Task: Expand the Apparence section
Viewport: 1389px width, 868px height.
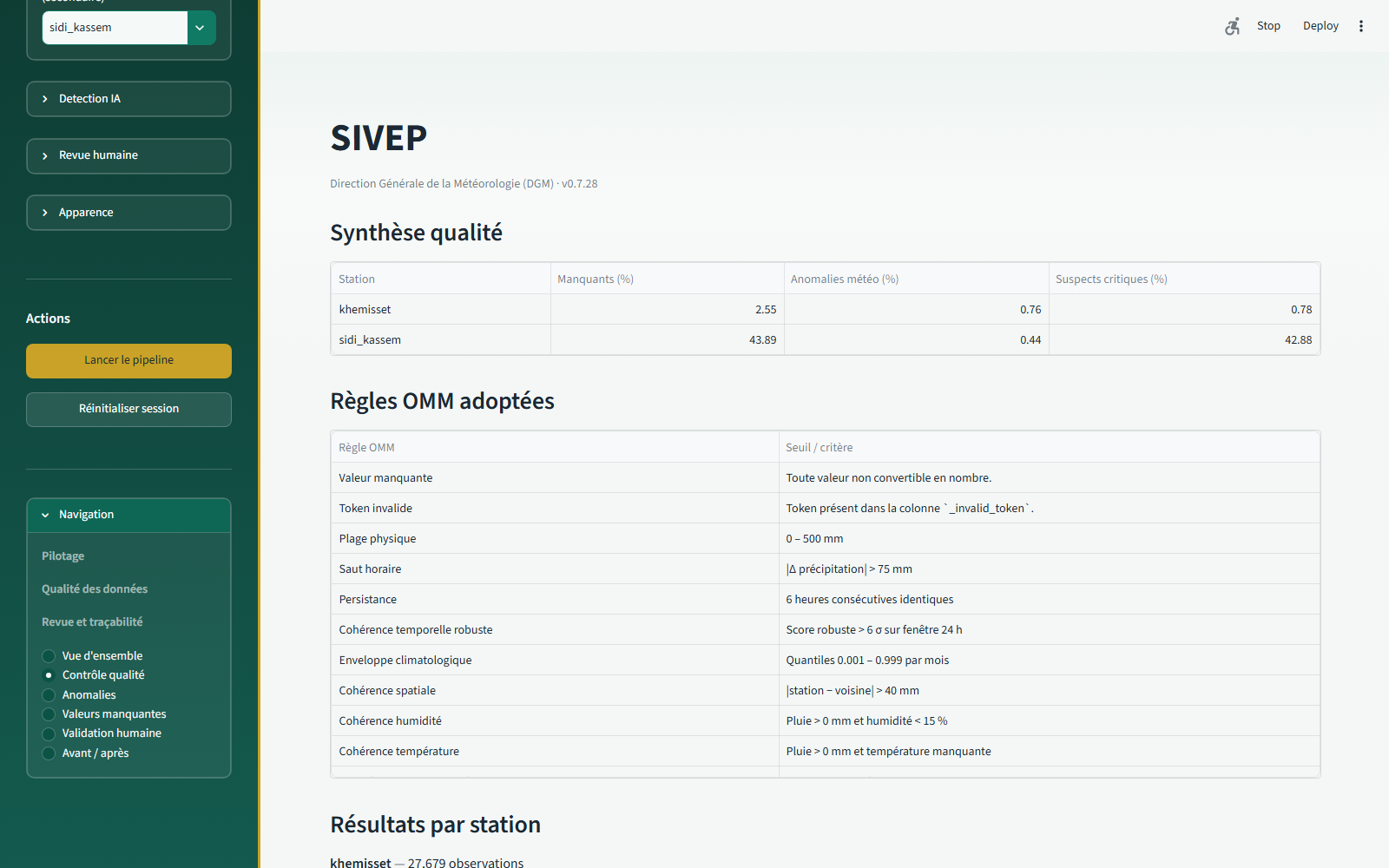Action: (x=128, y=213)
